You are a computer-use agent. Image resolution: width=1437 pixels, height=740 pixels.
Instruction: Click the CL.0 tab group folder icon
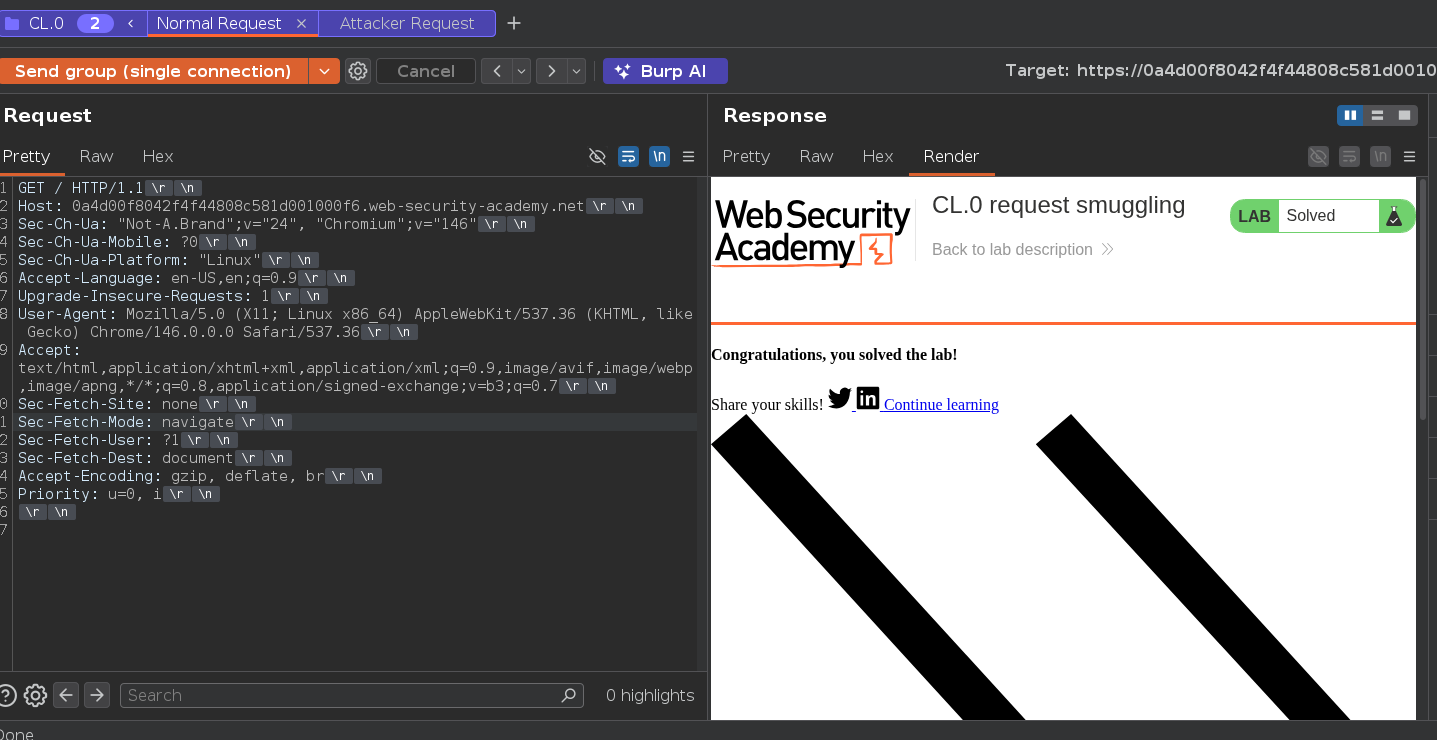coord(12,23)
